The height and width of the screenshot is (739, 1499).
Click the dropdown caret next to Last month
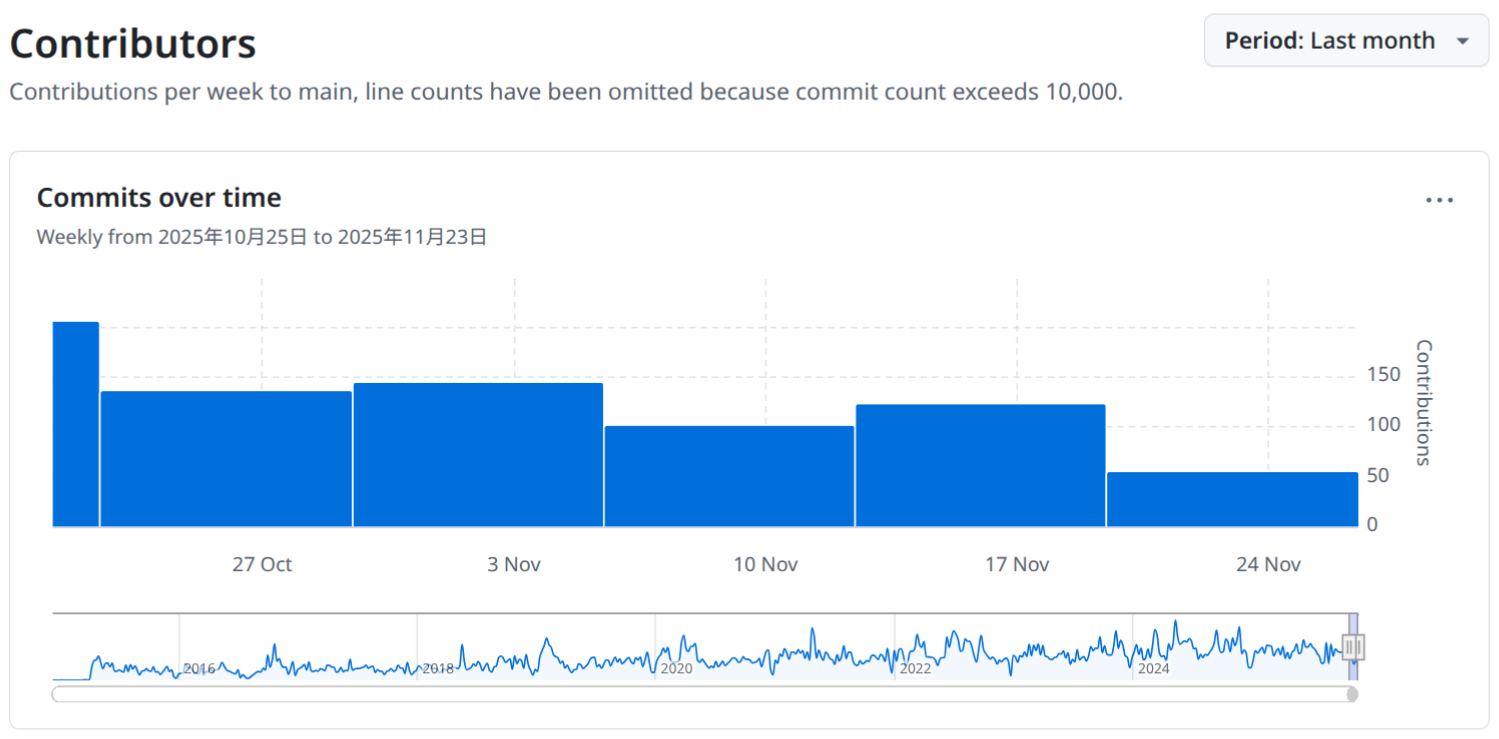(x=1463, y=42)
